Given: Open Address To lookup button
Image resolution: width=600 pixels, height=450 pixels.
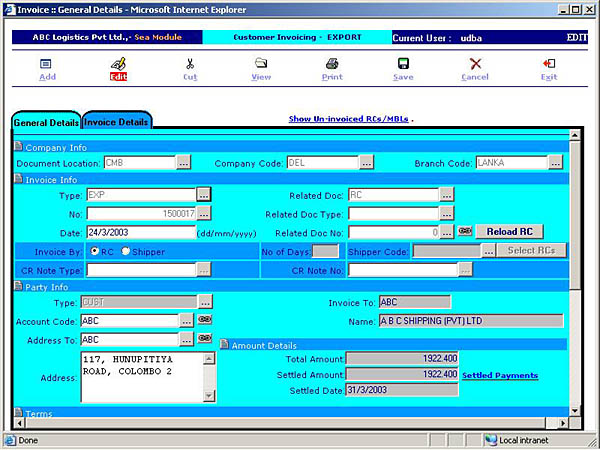Looking at the screenshot, I should pyautogui.click(x=186, y=339).
